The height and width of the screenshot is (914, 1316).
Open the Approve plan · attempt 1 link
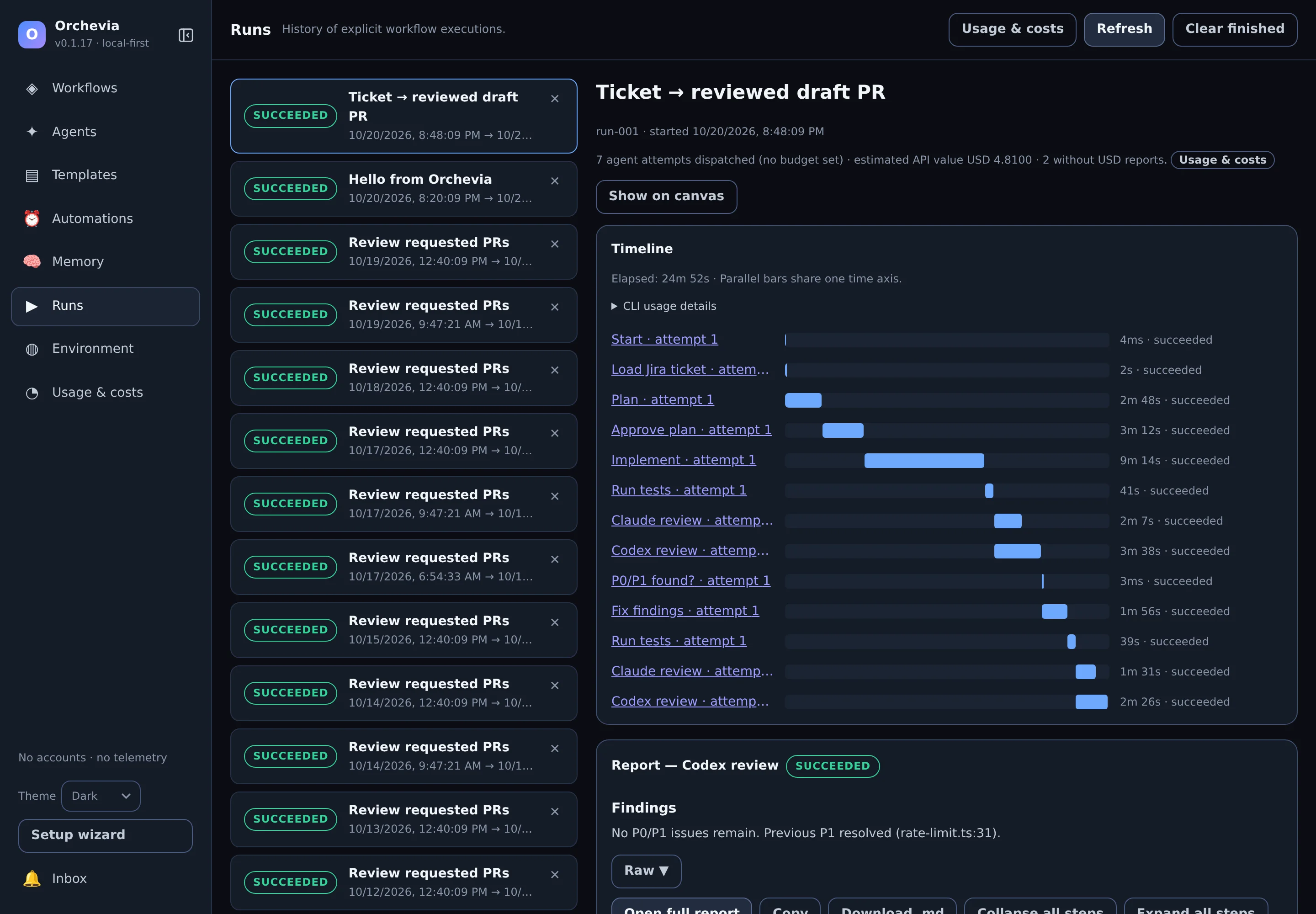tap(691, 430)
